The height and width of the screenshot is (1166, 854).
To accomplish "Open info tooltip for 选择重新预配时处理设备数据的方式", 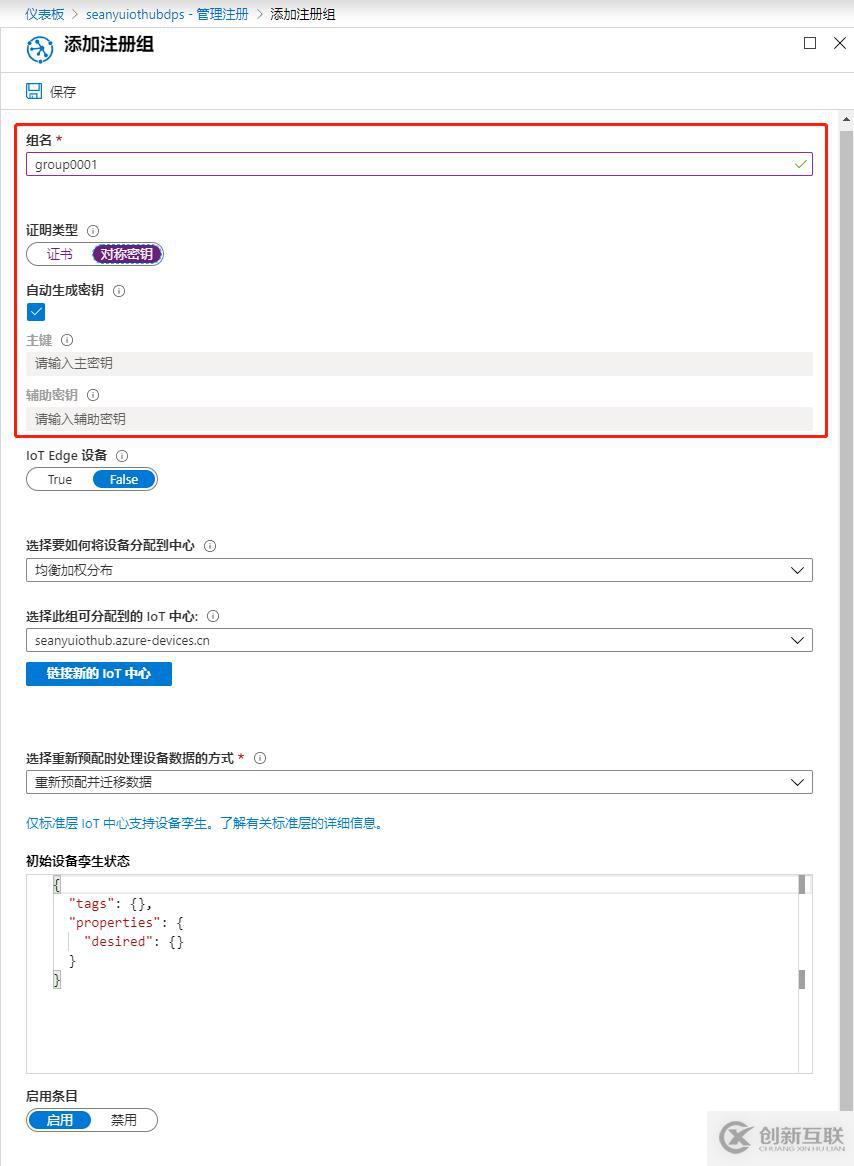I will coord(260,758).
